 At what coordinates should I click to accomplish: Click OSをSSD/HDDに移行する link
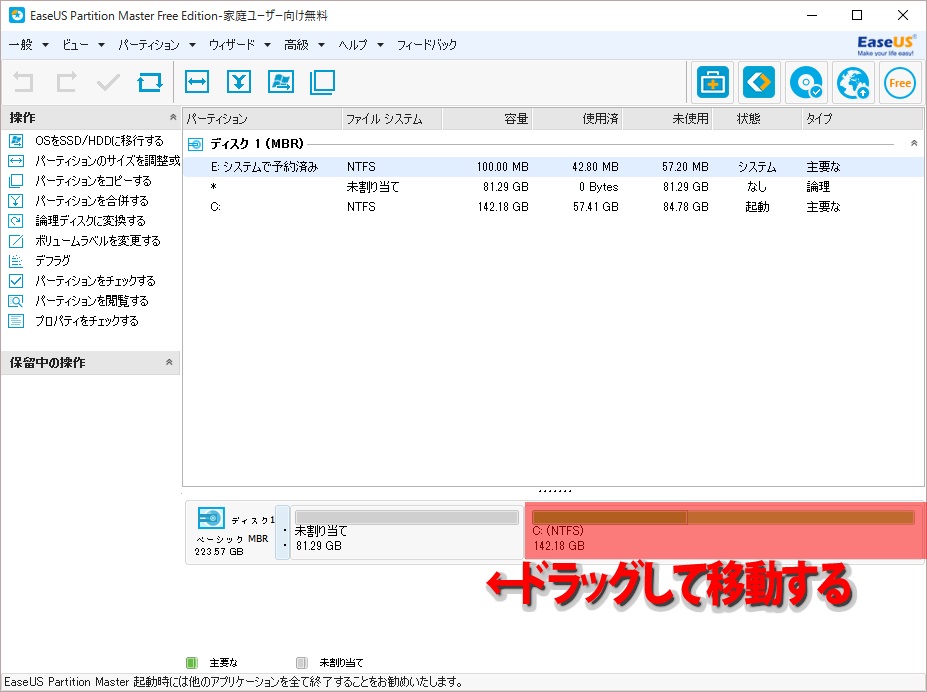pos(99,141)
